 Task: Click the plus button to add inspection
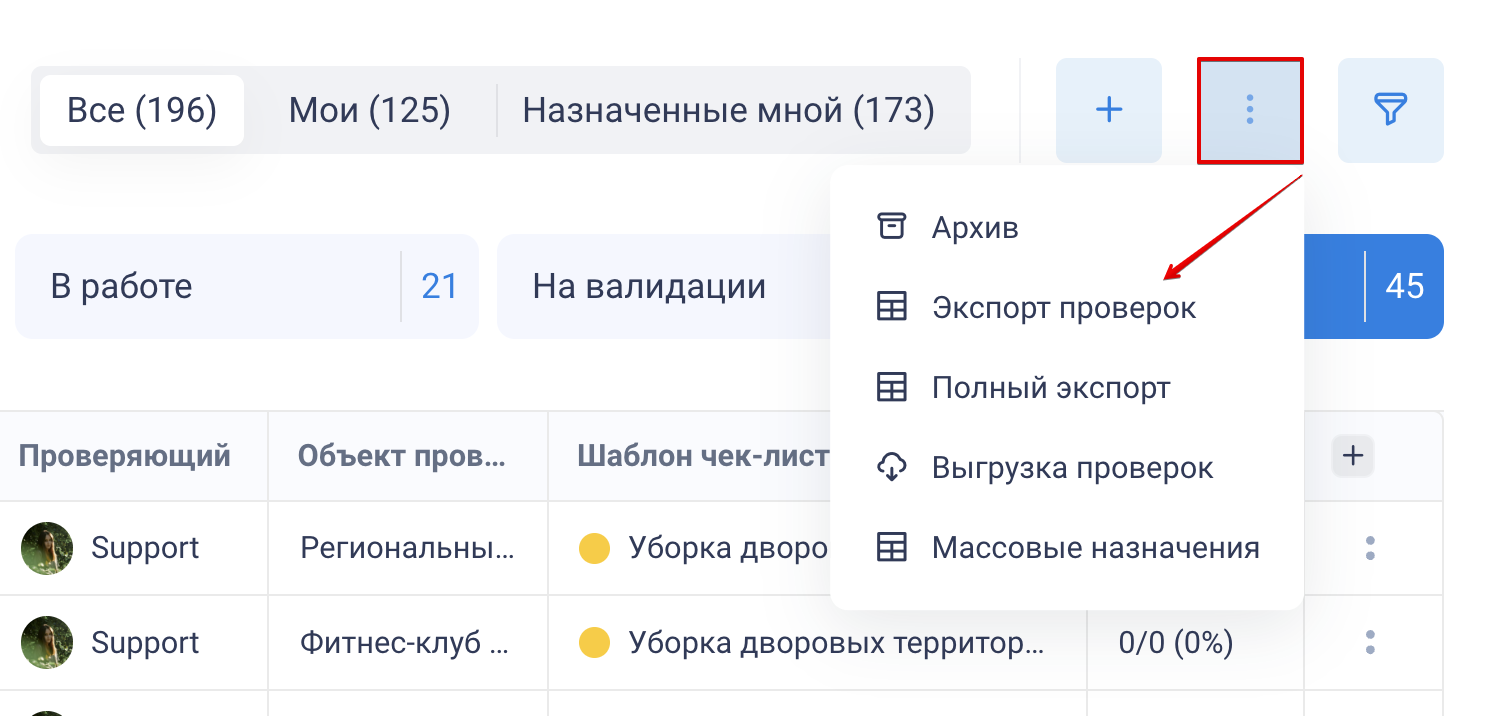(x=1108, y=110)
